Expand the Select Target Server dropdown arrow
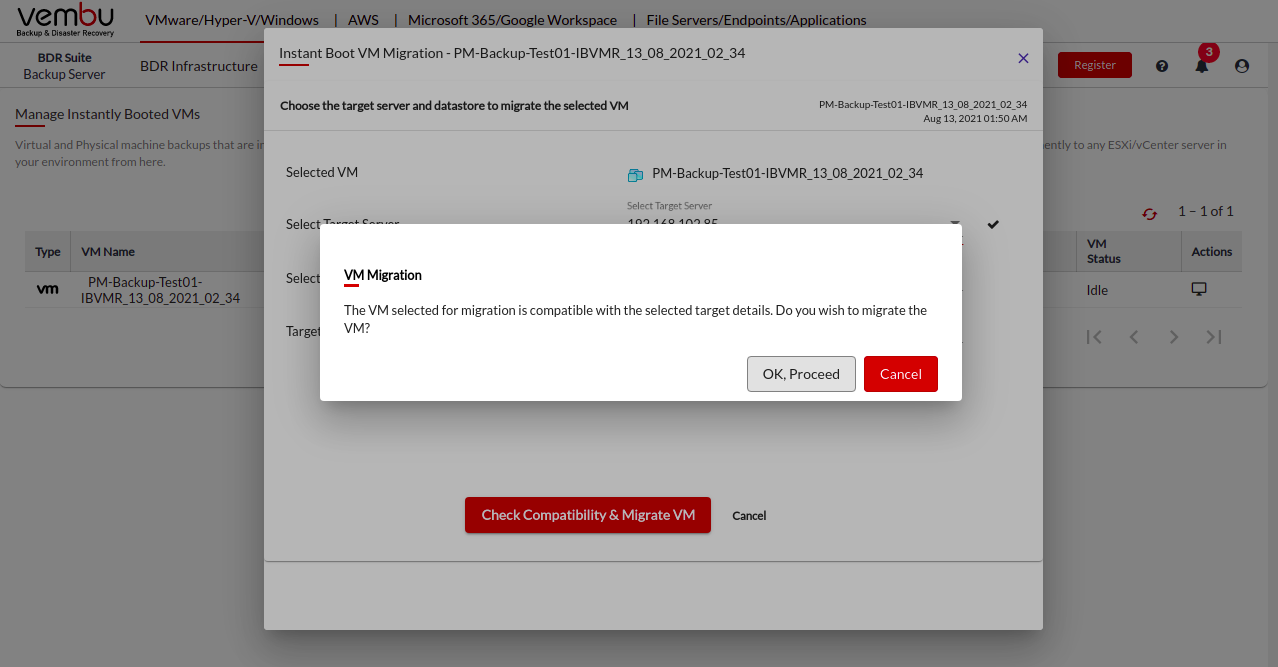This screenshot has height=667, width=1278. tap(954, 224)
